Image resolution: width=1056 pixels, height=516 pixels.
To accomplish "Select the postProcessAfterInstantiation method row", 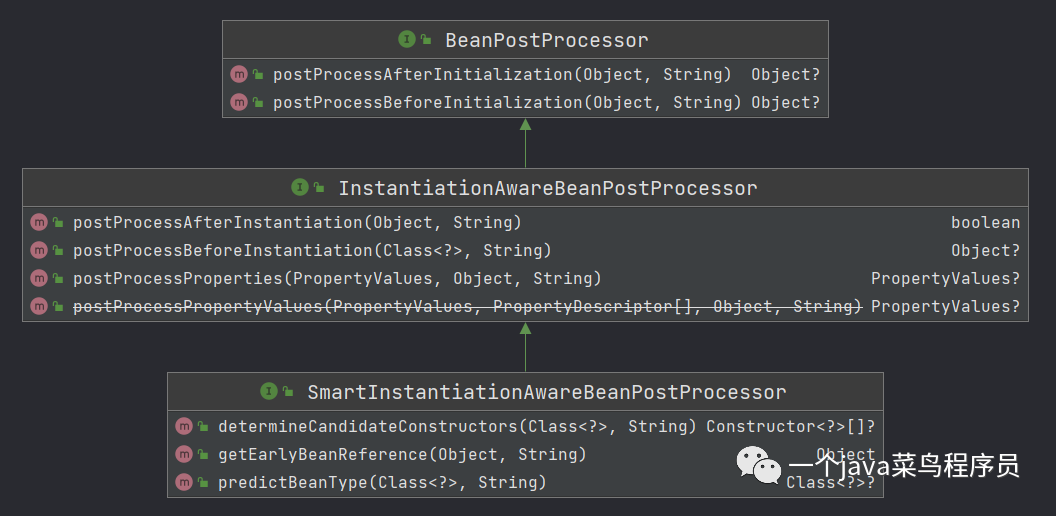I will (x=525, y=222).
